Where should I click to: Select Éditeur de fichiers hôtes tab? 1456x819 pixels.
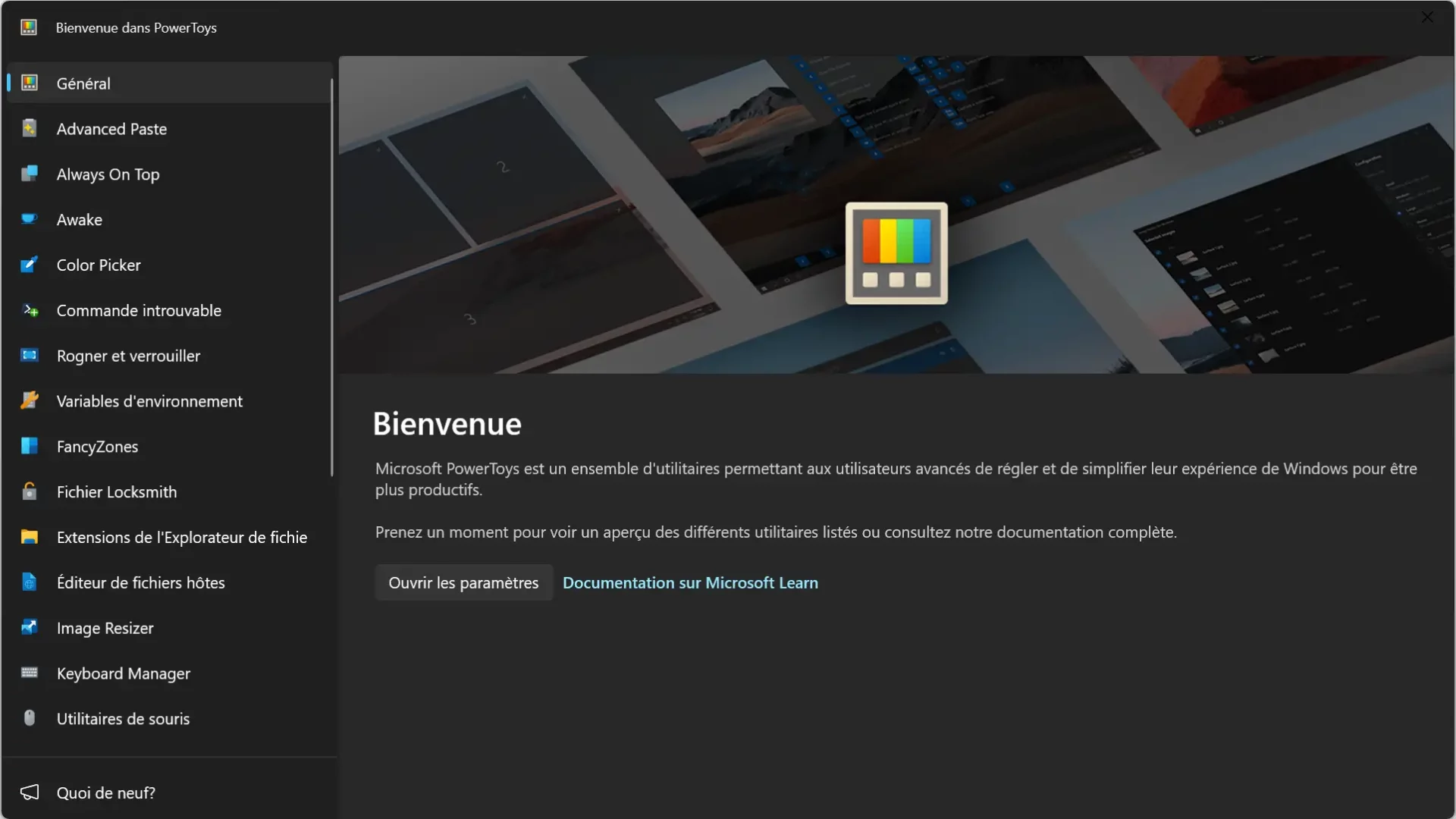[140, 582]
